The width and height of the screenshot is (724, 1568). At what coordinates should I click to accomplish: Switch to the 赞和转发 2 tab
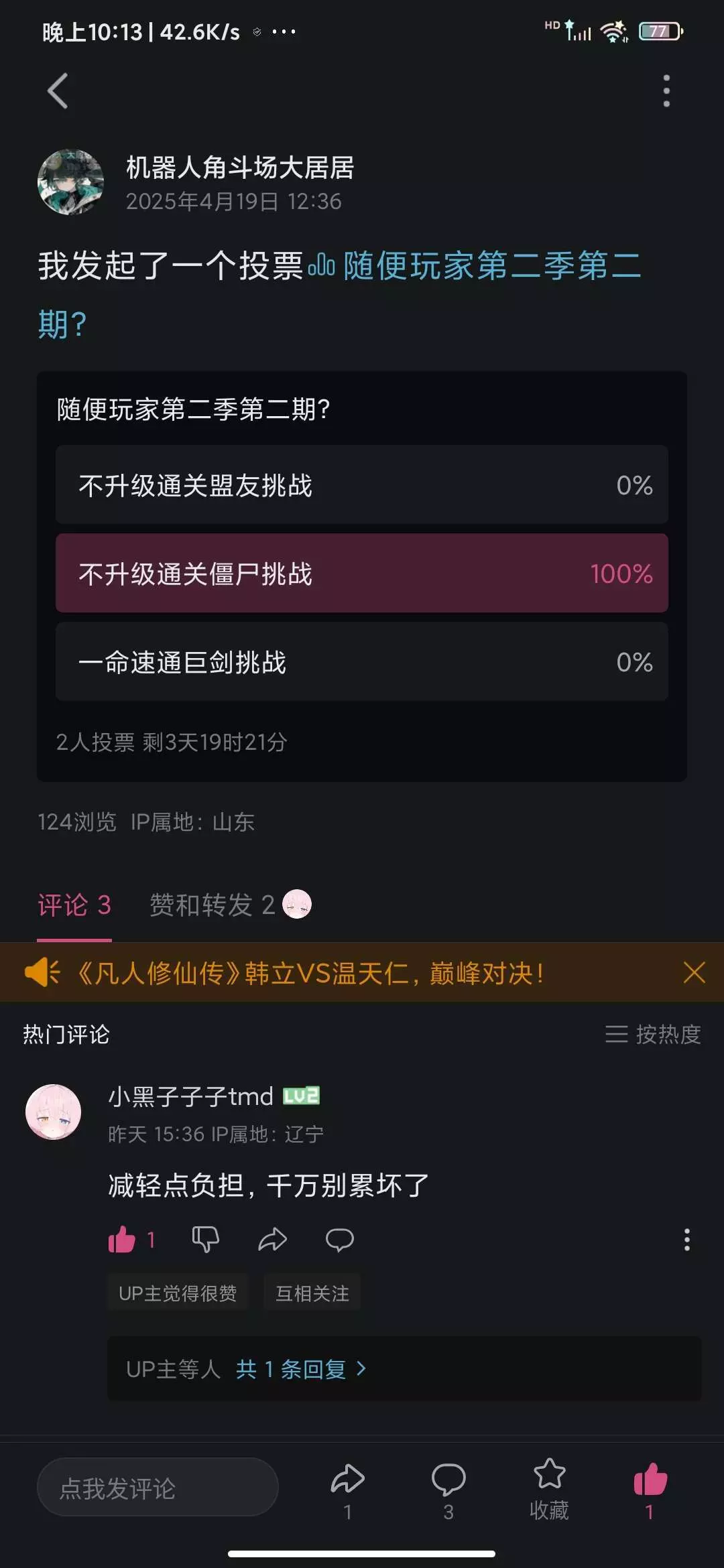click(x=212, y=905)
